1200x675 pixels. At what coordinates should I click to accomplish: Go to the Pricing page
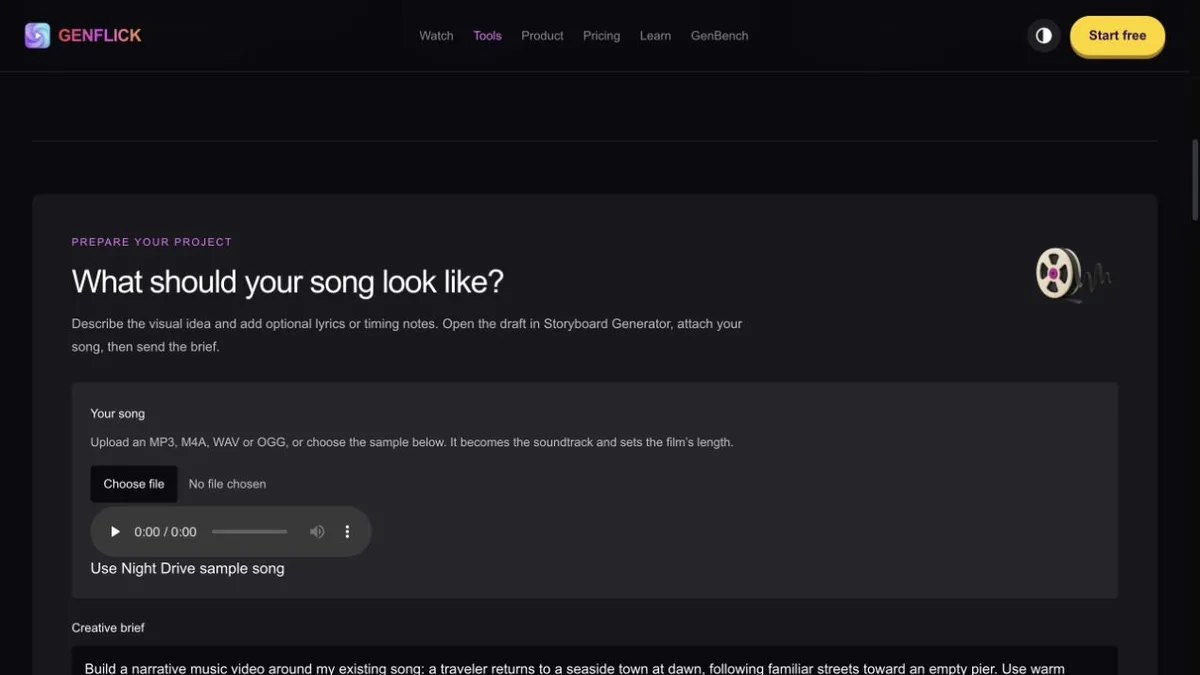tap(601, 36)
